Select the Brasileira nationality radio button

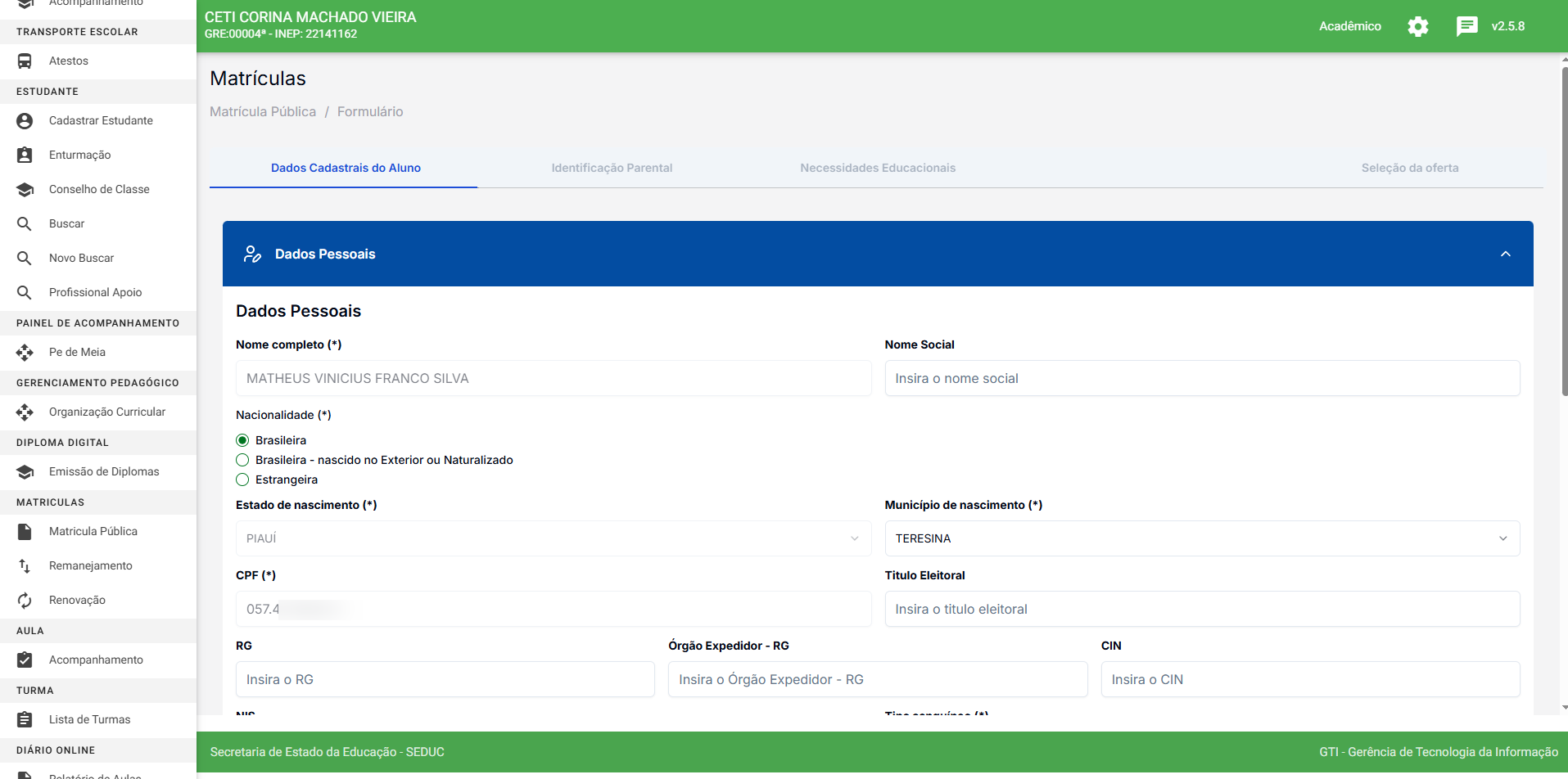(x=242, y=440)
